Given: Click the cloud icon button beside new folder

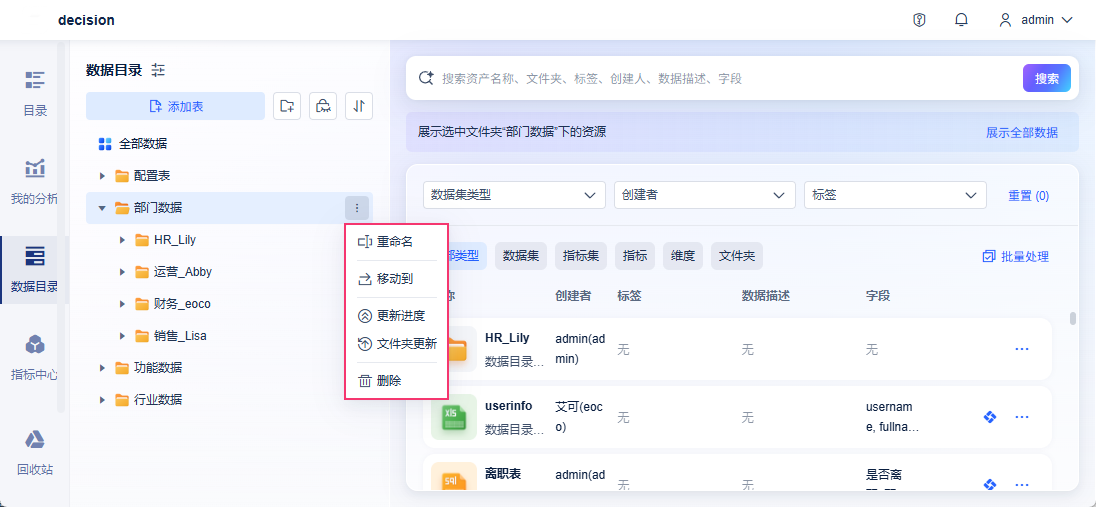Looking at the screenshot, I should click(x=323, y=106).
